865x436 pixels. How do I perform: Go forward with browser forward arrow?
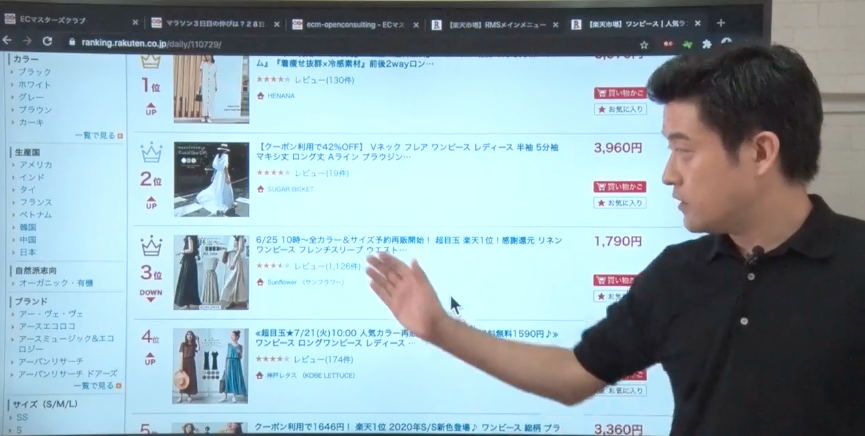27,41
